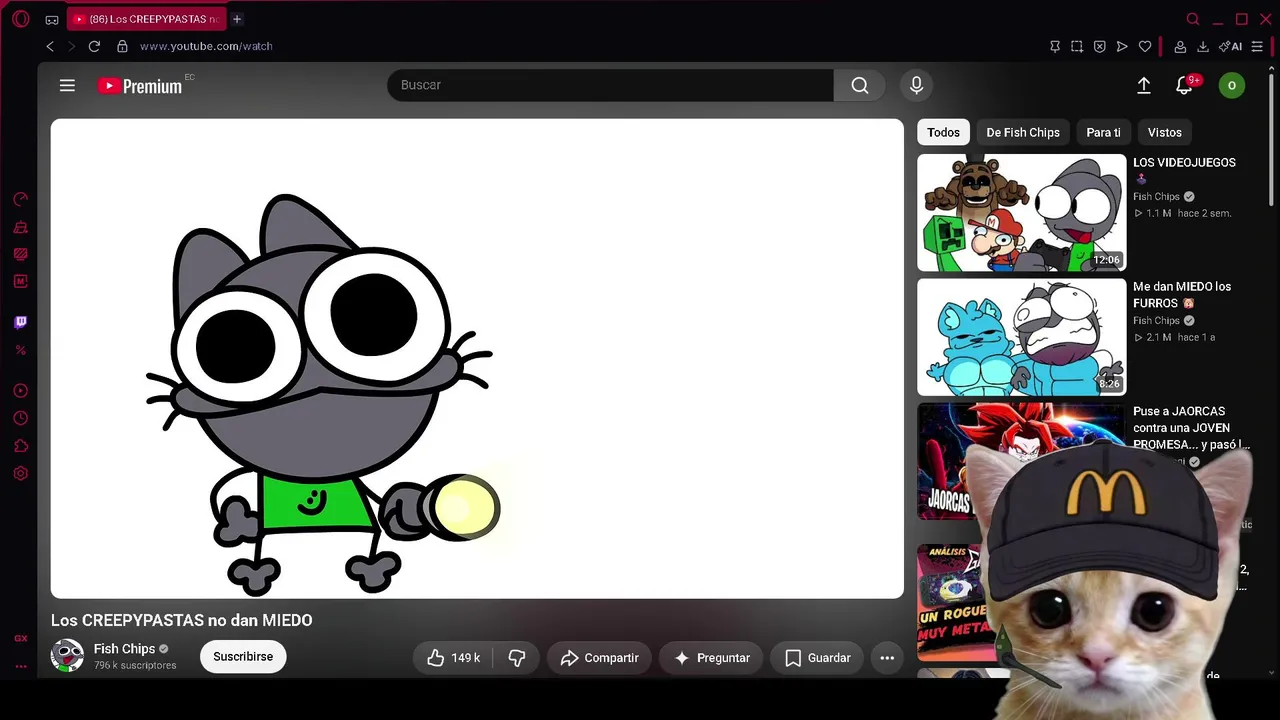Screen dimensions: 1280x720
Task: Open the browser profile icon
Action: pyautogui.click(x=1180, y=46)
